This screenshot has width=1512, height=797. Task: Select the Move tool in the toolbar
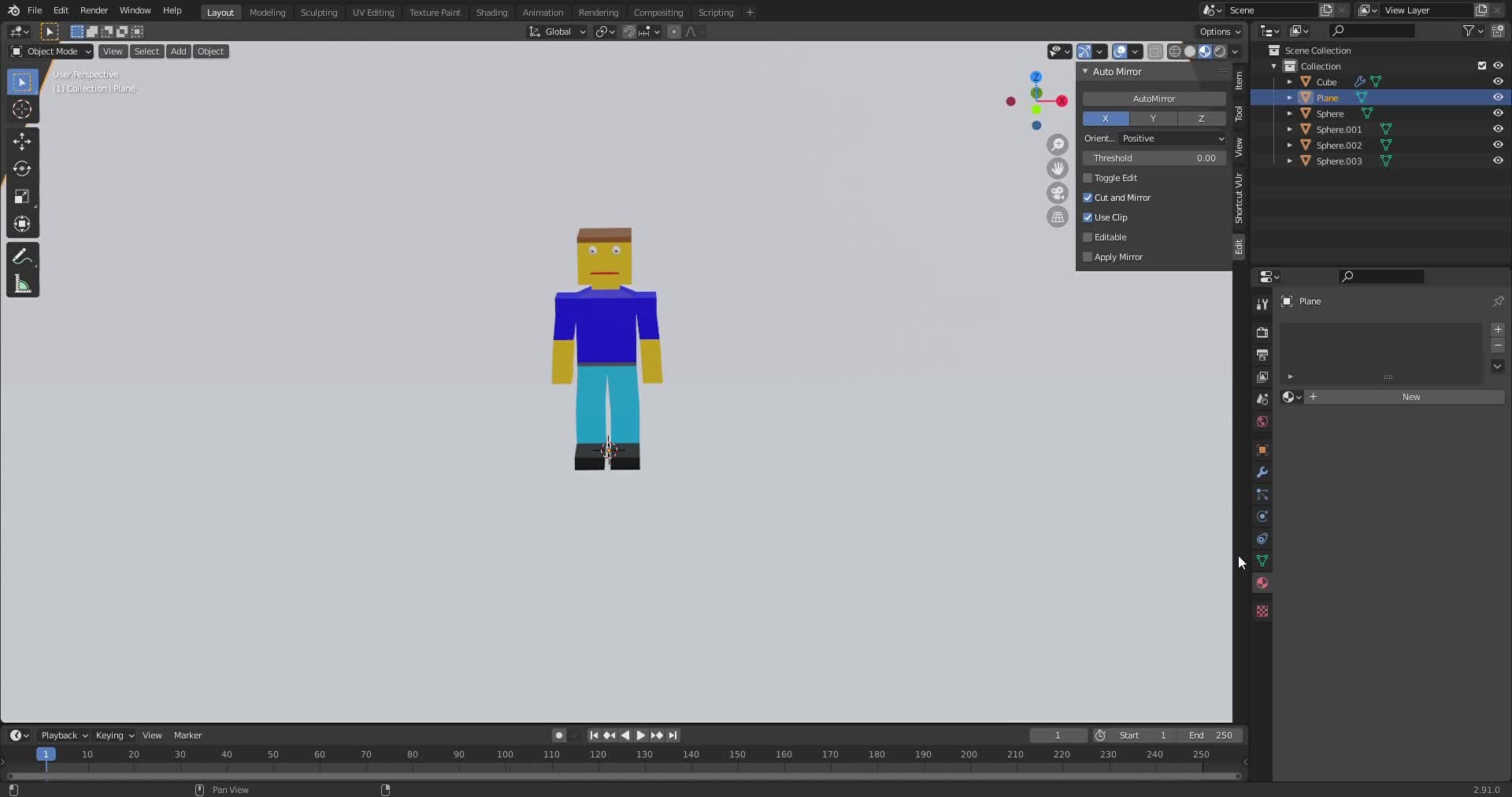pyautogui.click(x=22, y=141)
